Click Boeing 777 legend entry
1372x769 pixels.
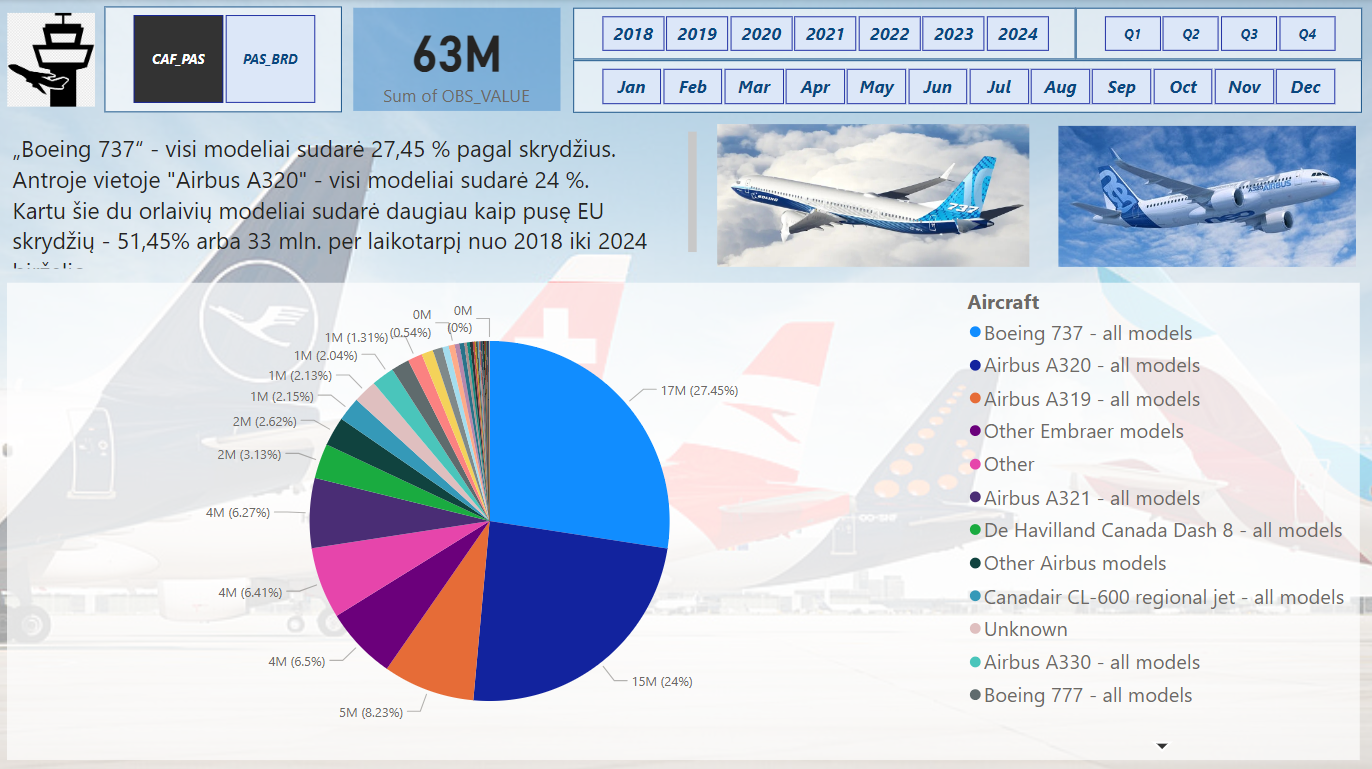point(1080,695)
